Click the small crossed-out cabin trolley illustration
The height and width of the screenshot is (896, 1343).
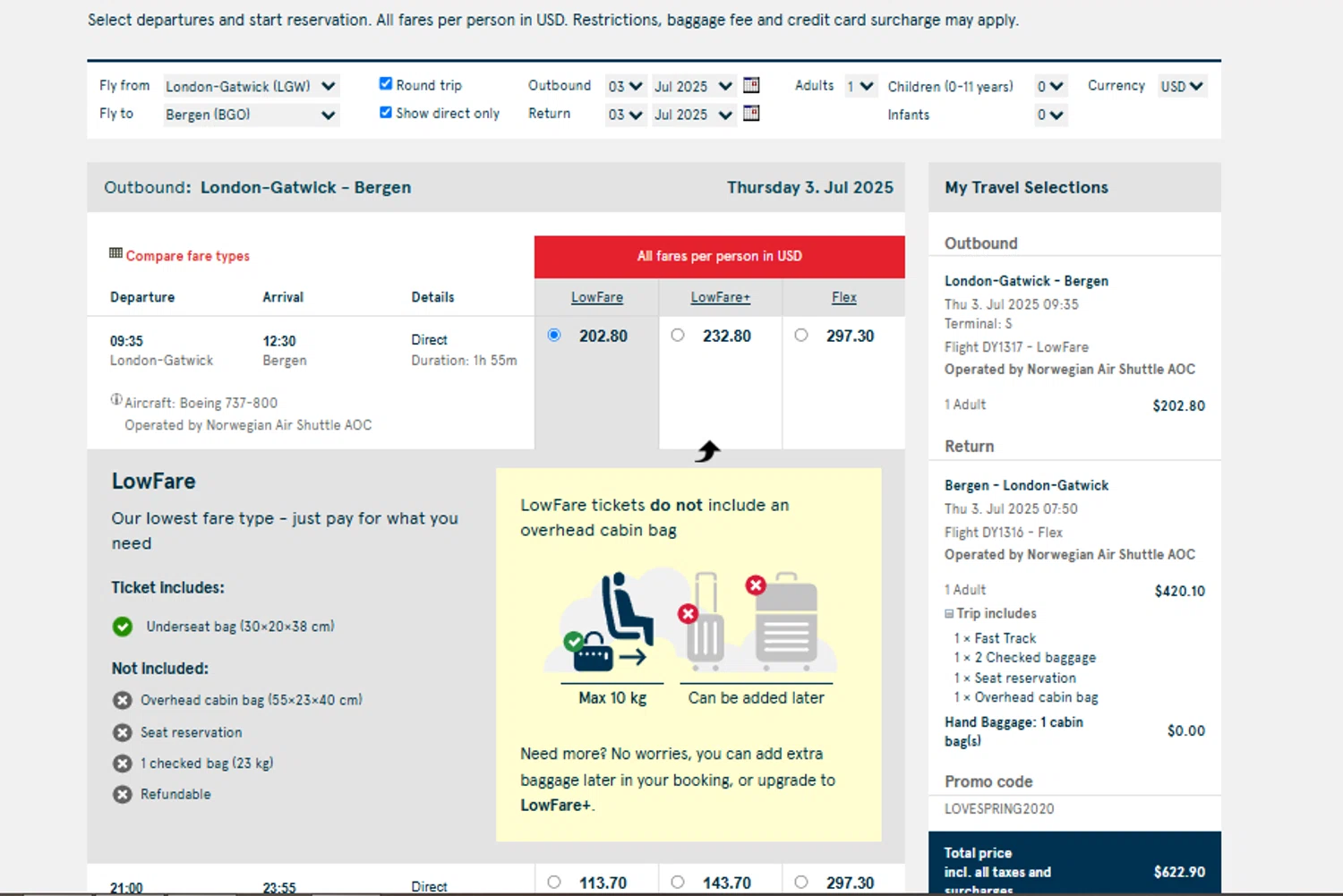pos(702,623)
